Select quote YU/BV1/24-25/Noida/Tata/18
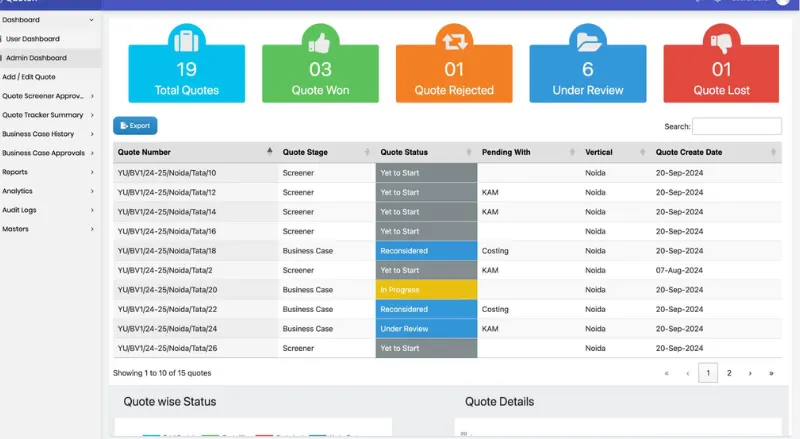The height and width of the screenshot is (439, 800). click(167, 251)
